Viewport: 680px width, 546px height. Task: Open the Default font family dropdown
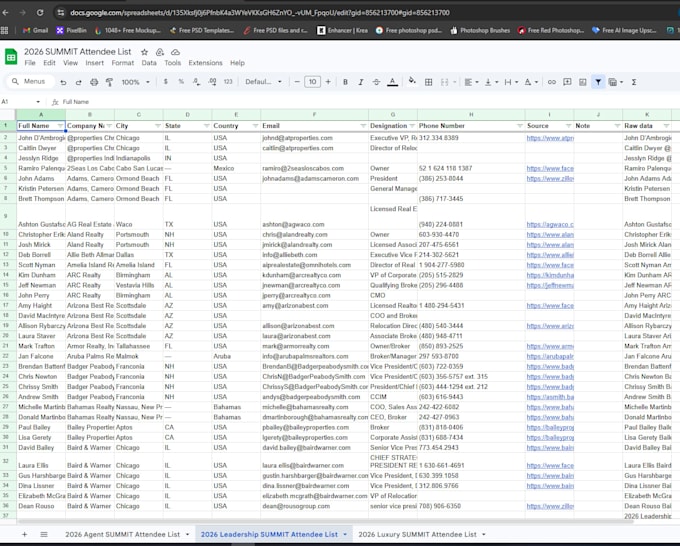[x=263, y=82]
